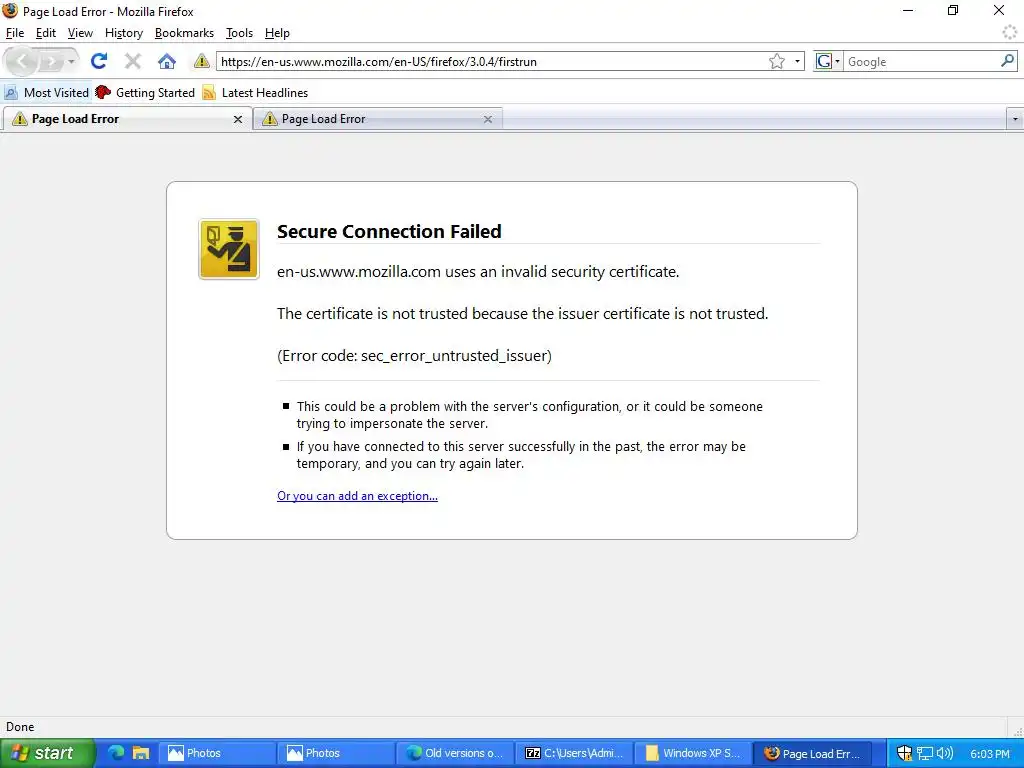Switch to the 'Windows XP S...' folder window
The height and width of the screenshot is (768, 1024).
(x=692, y=753)
